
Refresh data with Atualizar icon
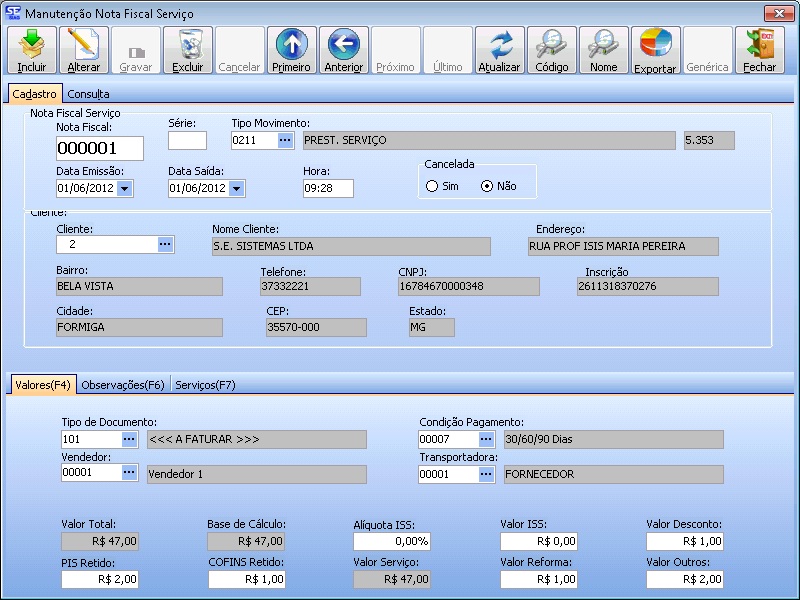500,49
